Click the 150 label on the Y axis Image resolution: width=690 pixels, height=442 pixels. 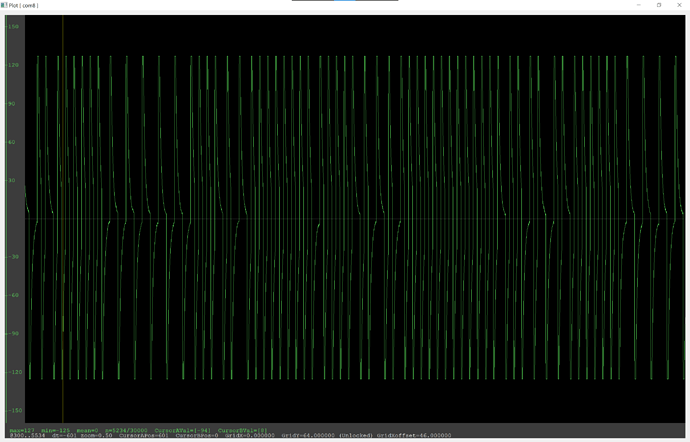pyautogui.click(x=13, y=26)
